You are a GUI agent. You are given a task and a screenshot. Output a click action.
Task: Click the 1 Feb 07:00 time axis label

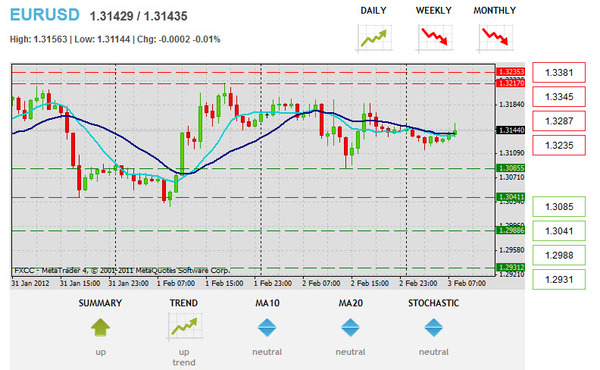coord(176,283)
